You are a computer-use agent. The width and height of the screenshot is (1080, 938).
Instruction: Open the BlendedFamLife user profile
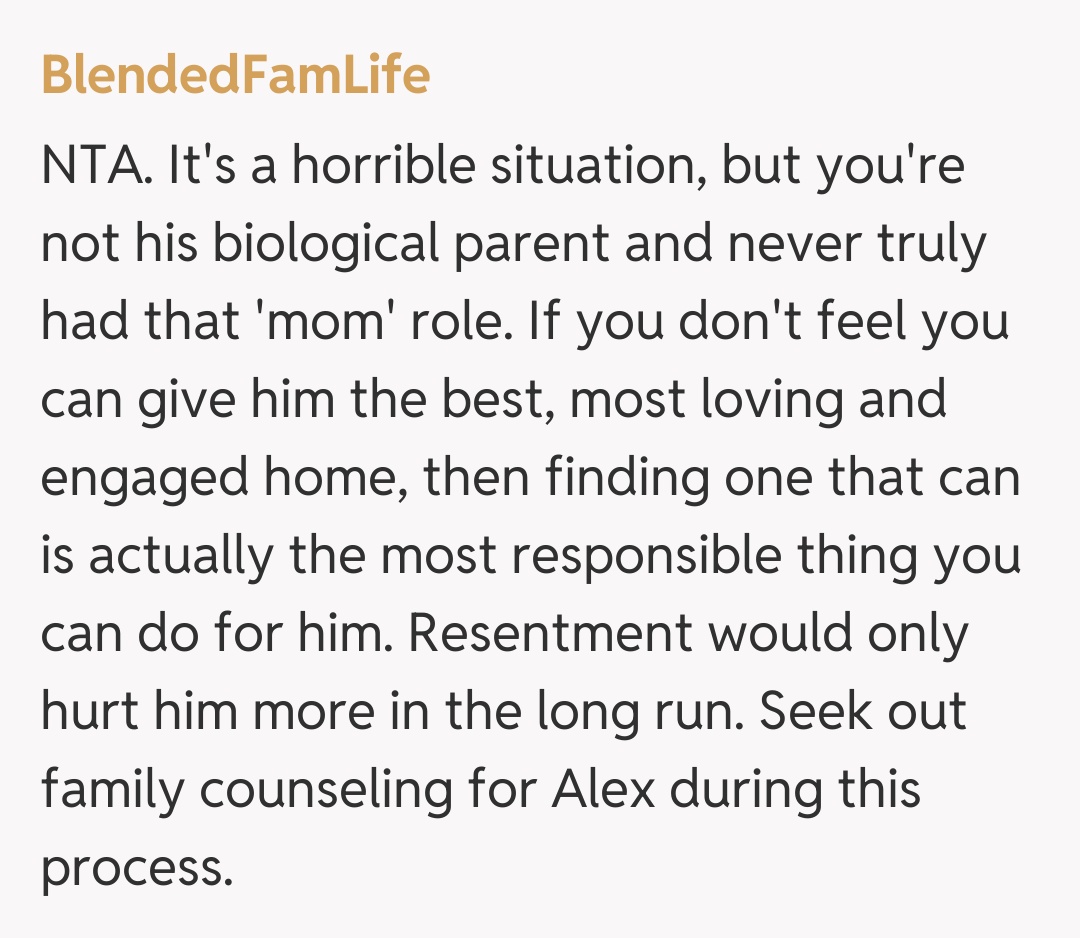tap(235, 75)
